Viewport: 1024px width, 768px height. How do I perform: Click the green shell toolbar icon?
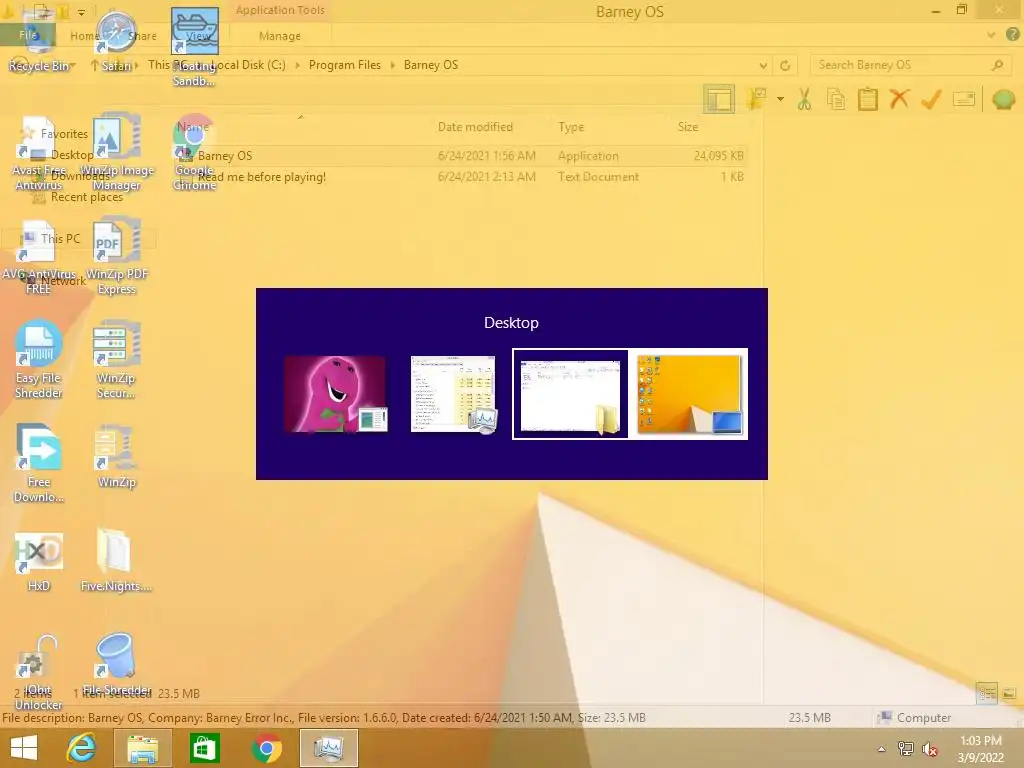click(1003, 99)
